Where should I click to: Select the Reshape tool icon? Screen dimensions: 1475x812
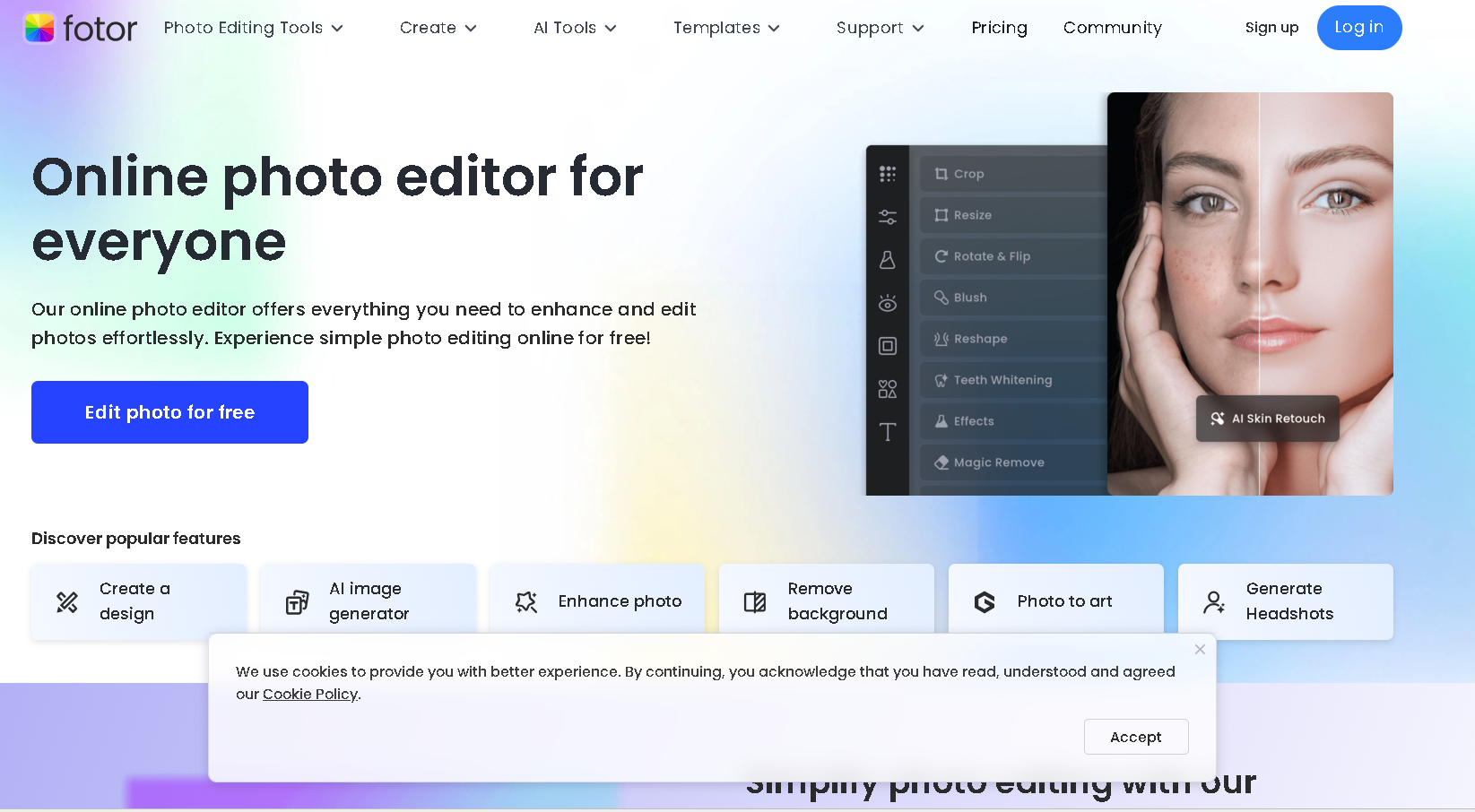941,339
